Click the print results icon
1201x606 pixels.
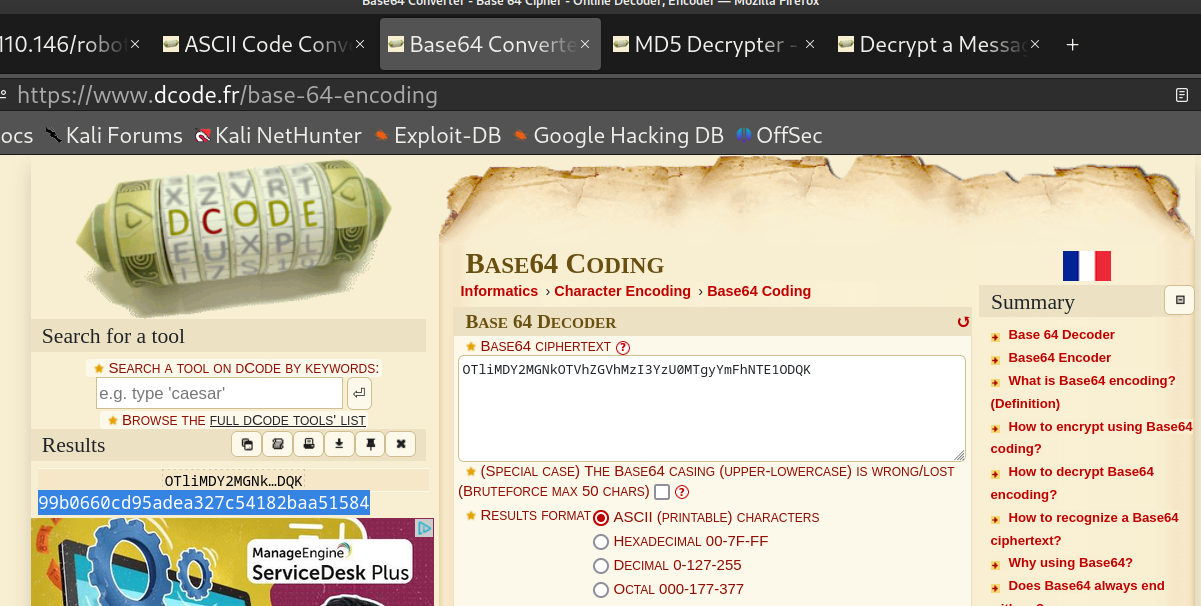pyautogui.click(x=309, y=444)
